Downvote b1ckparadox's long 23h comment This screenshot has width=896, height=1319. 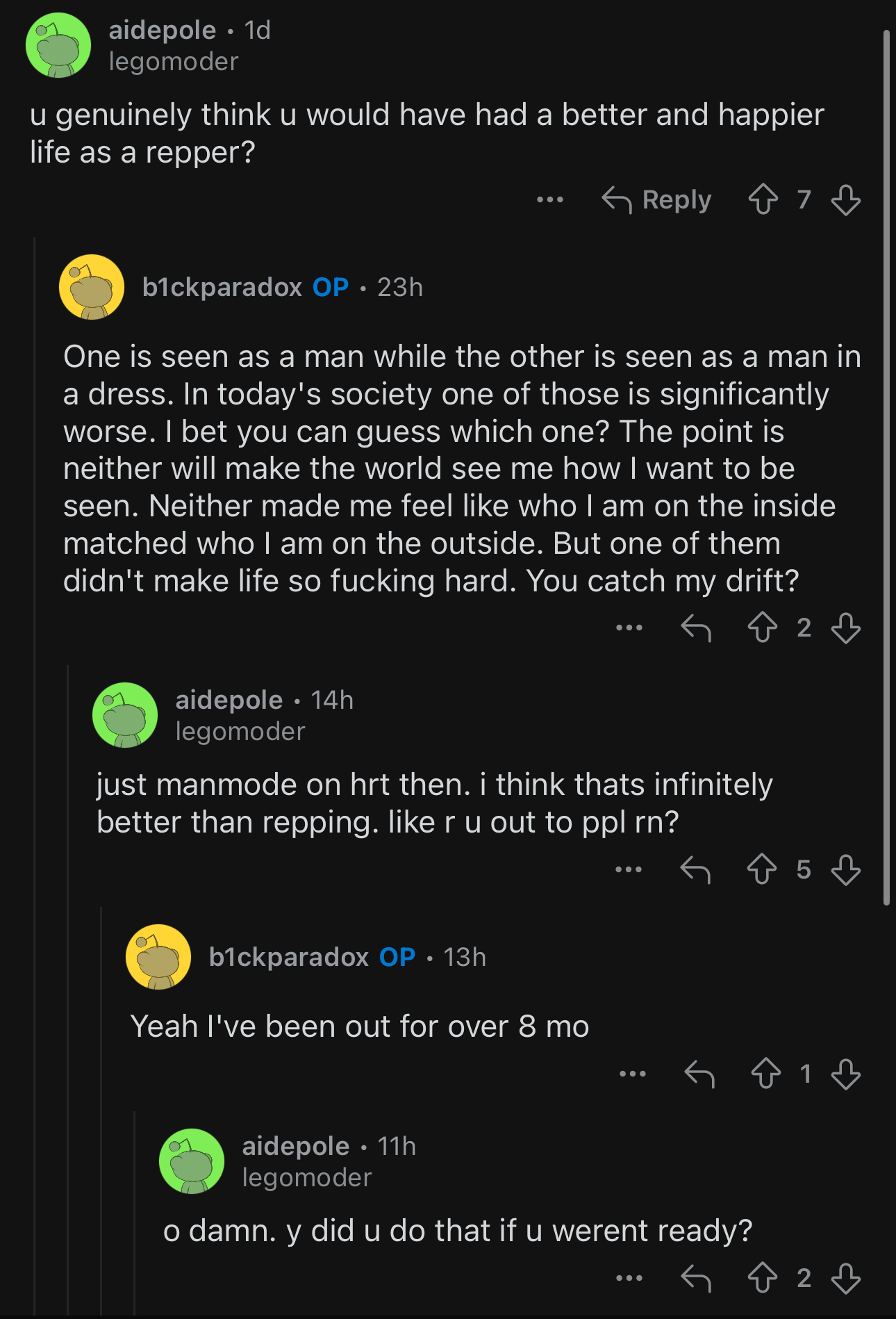pyautogui.click(x=845, y=628)
